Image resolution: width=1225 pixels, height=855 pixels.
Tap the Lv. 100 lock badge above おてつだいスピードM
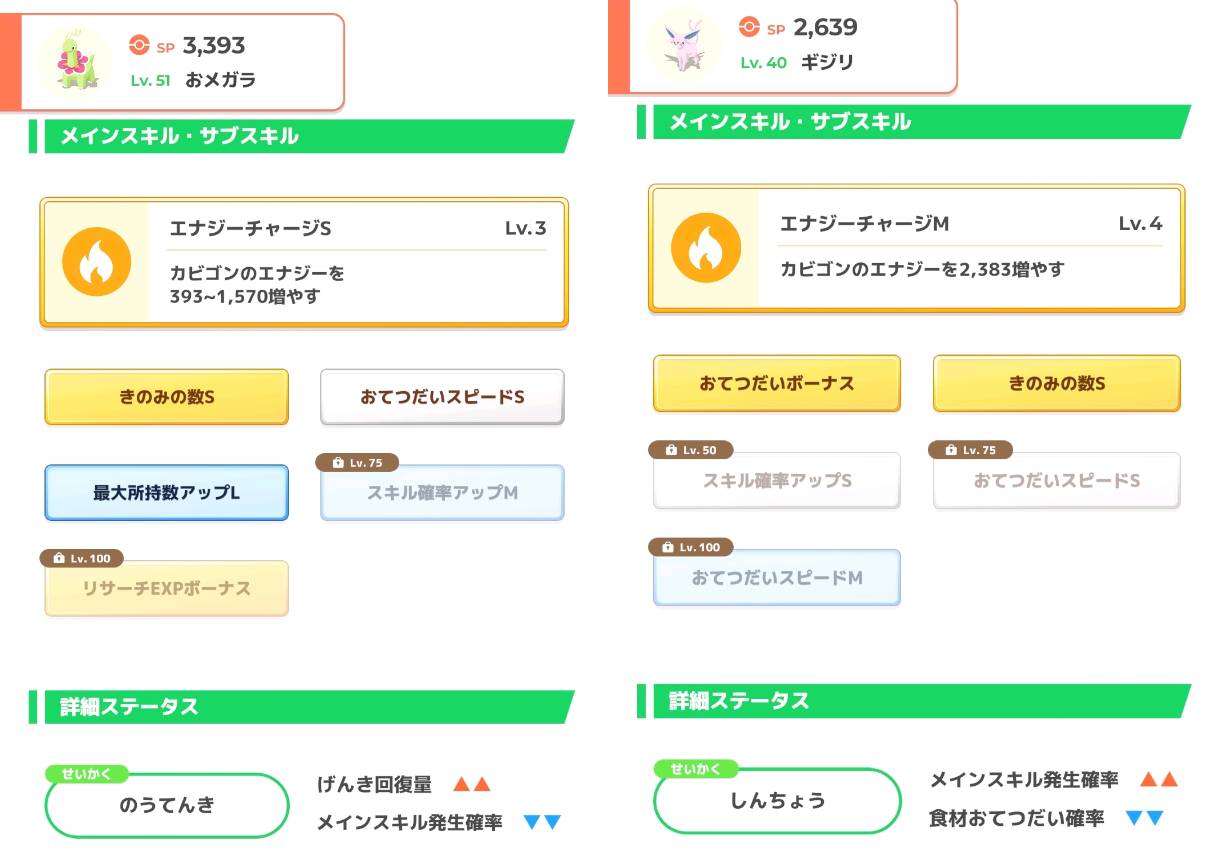[691, 547]
